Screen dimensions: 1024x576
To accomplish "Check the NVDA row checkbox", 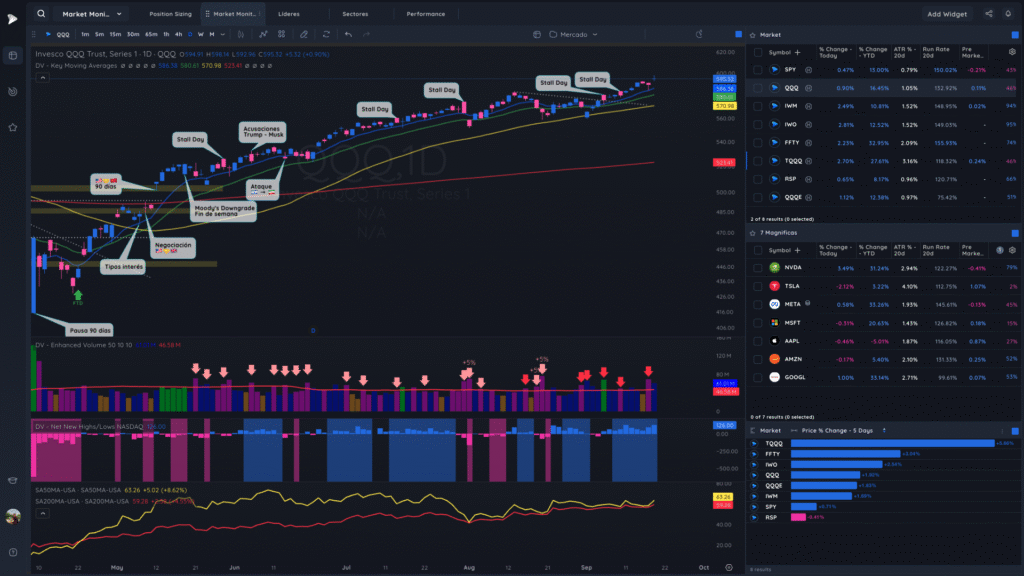I will 758,268.
